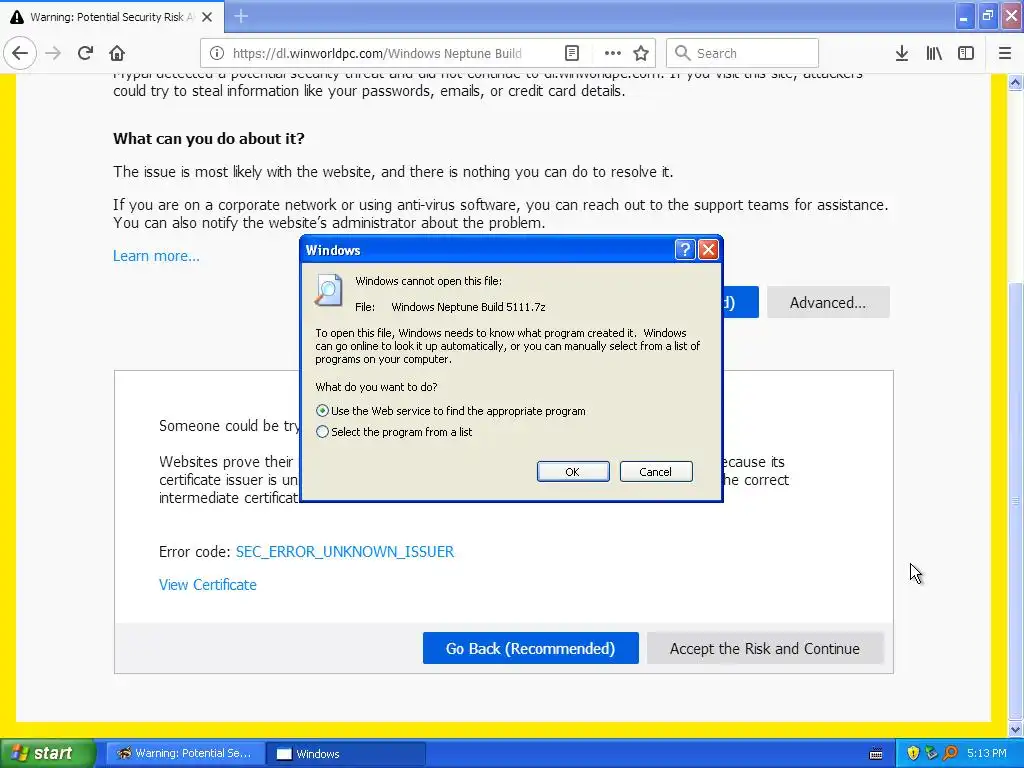Bookmark this page with the star icon
The image size is (1024, 768).
click(x=641, y=54)
